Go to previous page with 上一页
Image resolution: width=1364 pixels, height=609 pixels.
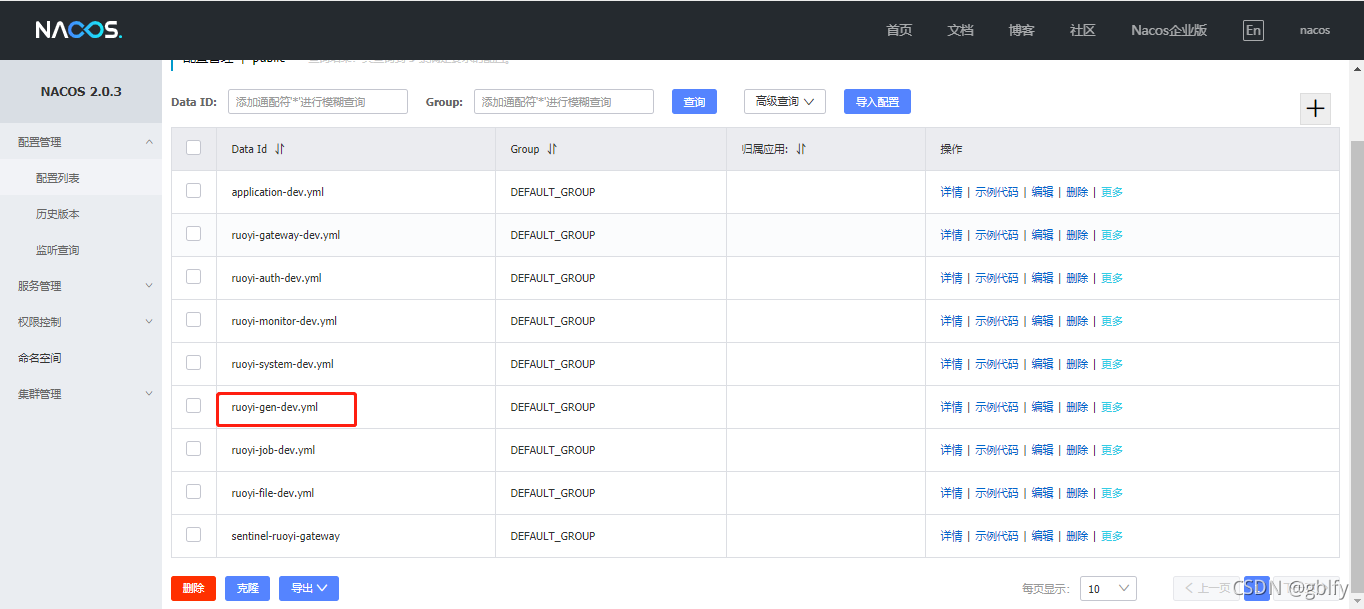[1207, 589]
